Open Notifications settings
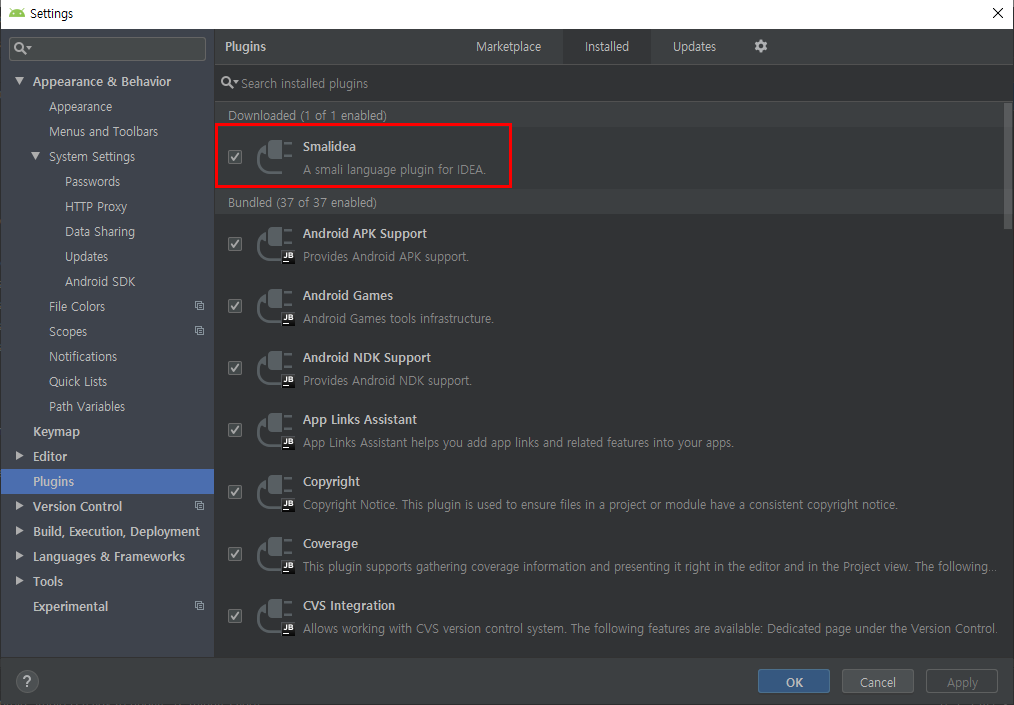Image resolution: width=1014 pixels, height=705 pixels. pyautogui.click(x=83, y=356)
